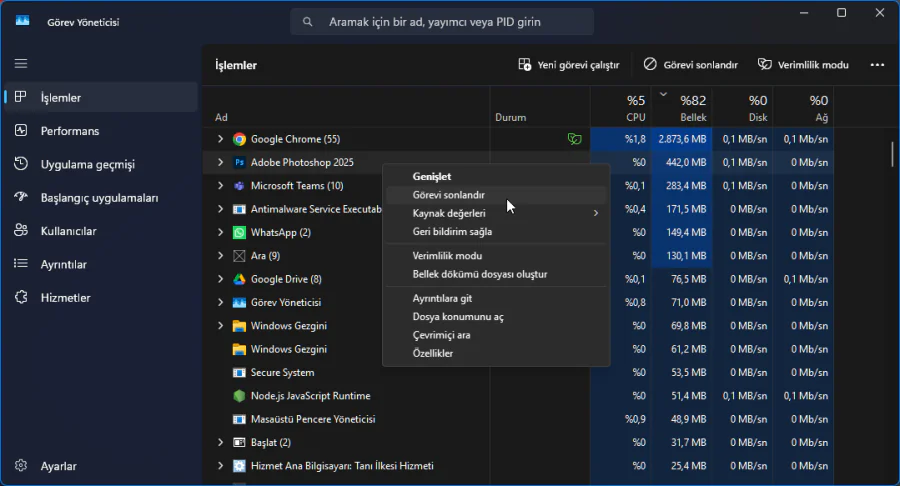900x486 pixels.
Task: Click the toolbar Verimlilik modu button
Action: (x=803, y=65)
